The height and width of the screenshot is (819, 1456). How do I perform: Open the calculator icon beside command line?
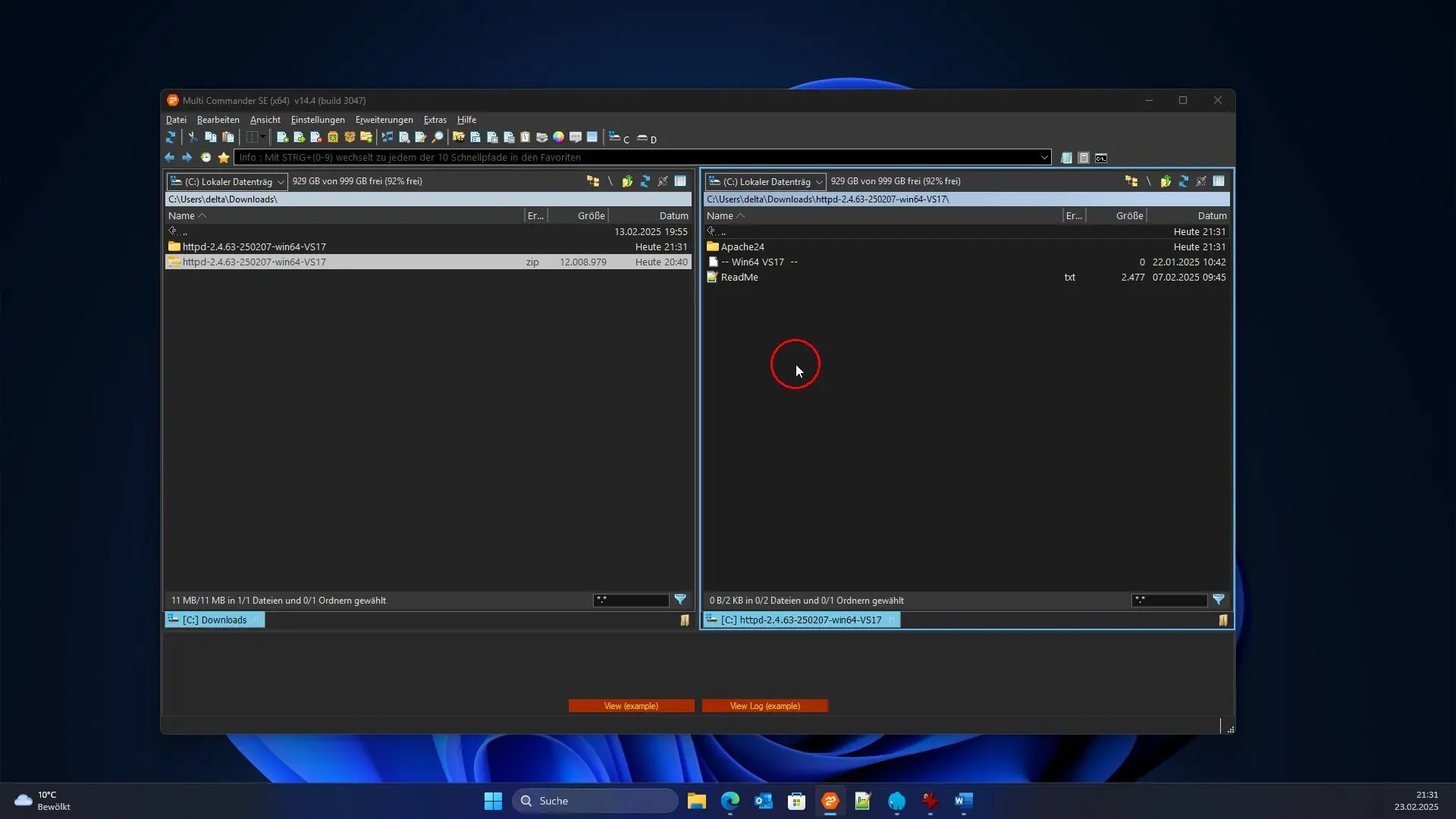[1084, 158]
